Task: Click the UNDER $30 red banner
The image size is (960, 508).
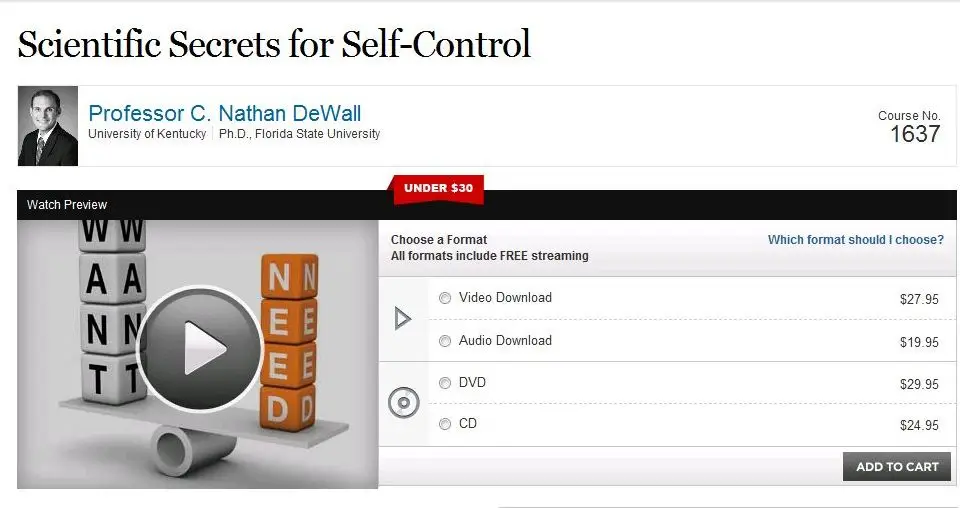Action: point(438,189)
